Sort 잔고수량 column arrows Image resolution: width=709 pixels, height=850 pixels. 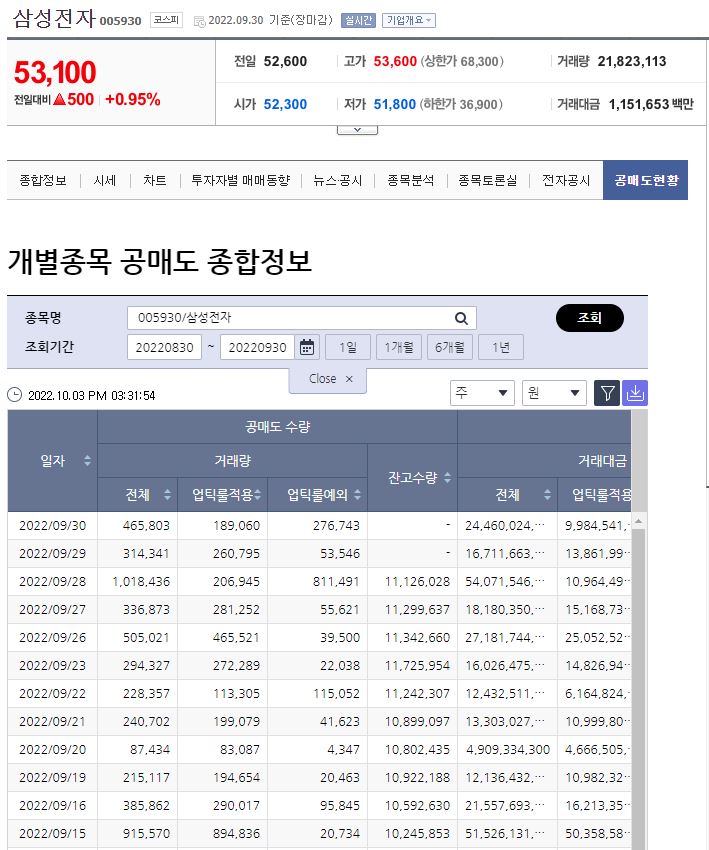tap(447, 478)
